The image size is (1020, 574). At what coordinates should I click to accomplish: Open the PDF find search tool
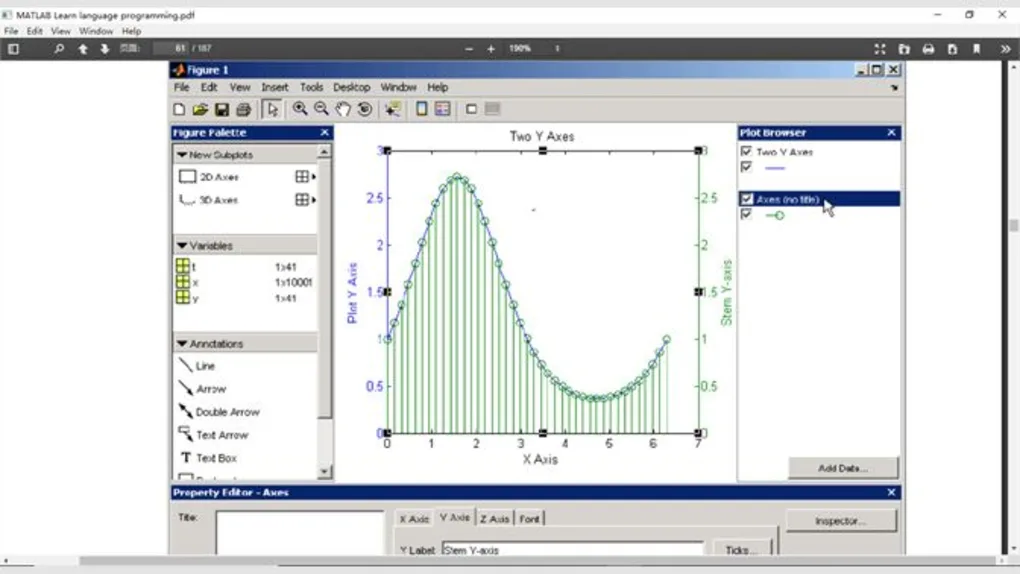point(59,49)
